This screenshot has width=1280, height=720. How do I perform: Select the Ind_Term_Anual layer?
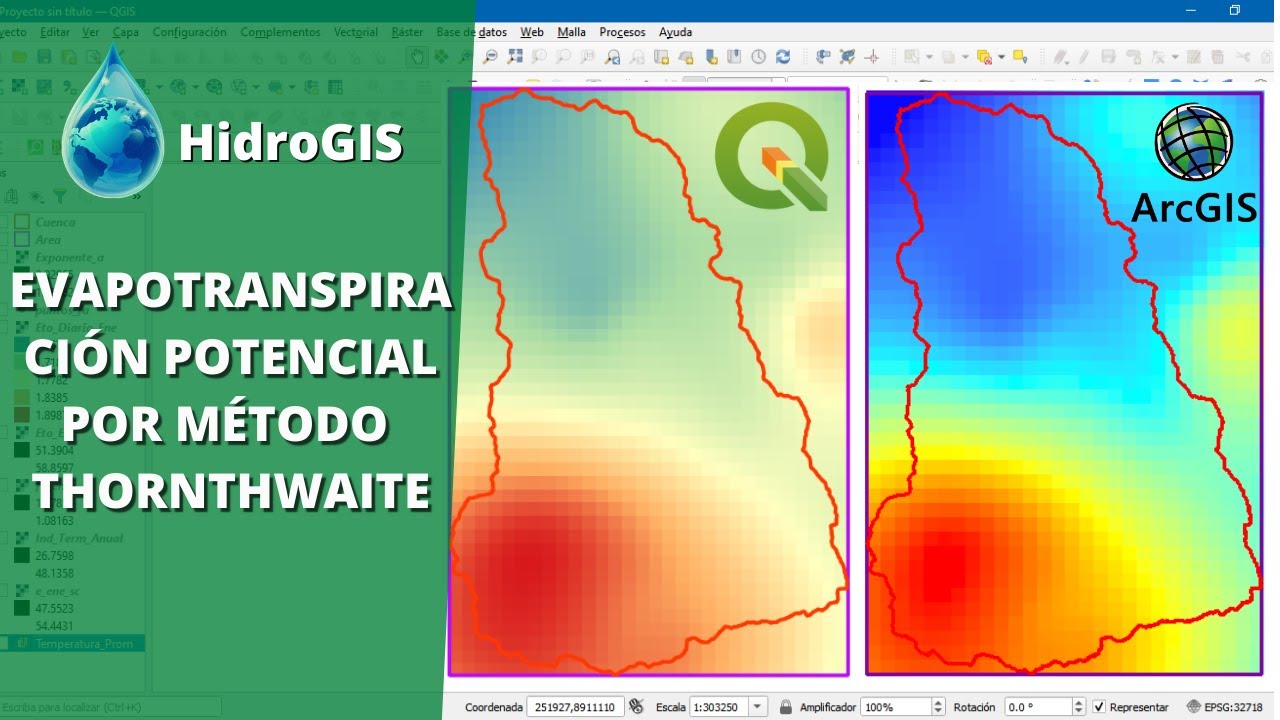click(x=79, y=538)
